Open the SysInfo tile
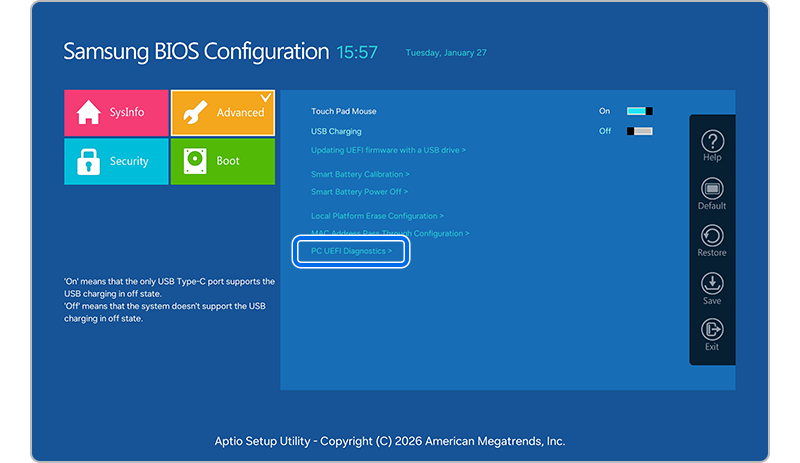 [116, 113]
